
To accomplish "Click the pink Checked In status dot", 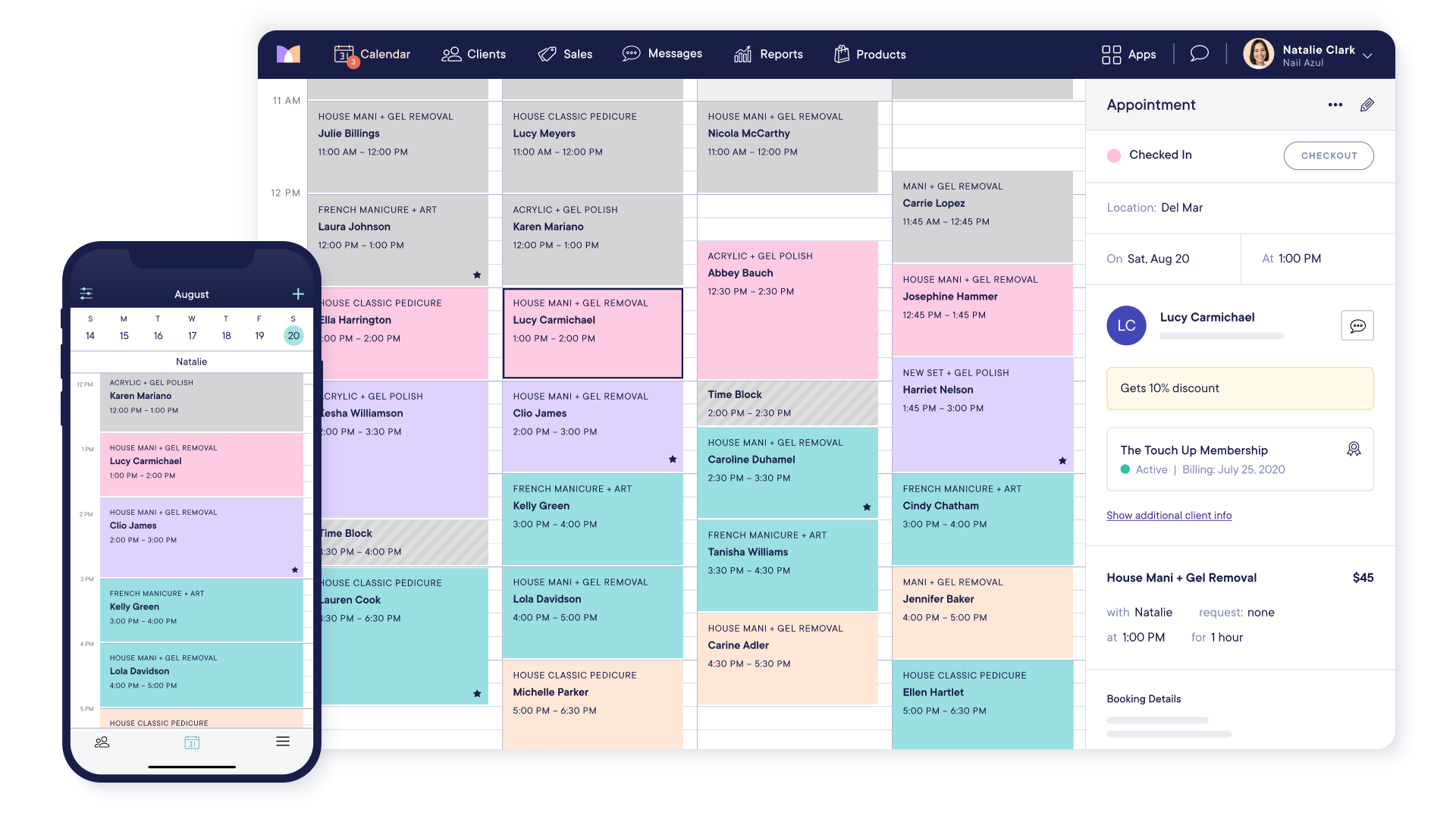I will tap(1113, 155).
